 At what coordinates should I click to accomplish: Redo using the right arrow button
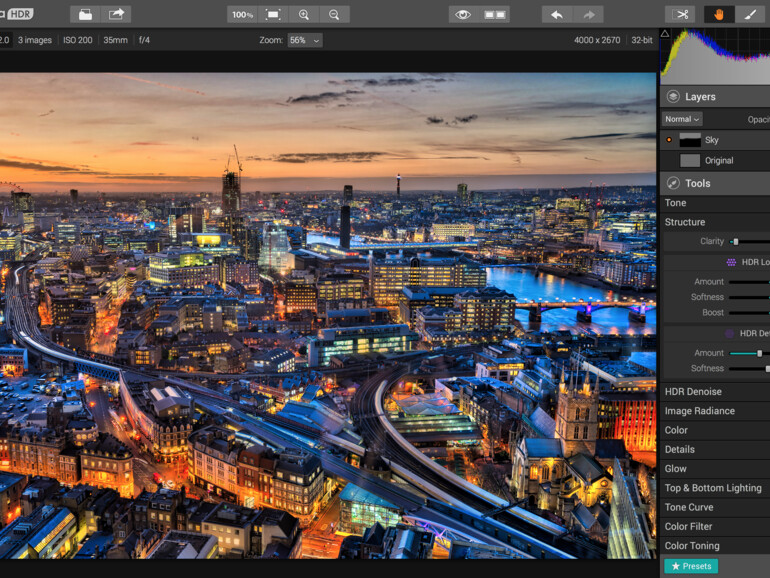pyautogui.click(x=588, y=14)
